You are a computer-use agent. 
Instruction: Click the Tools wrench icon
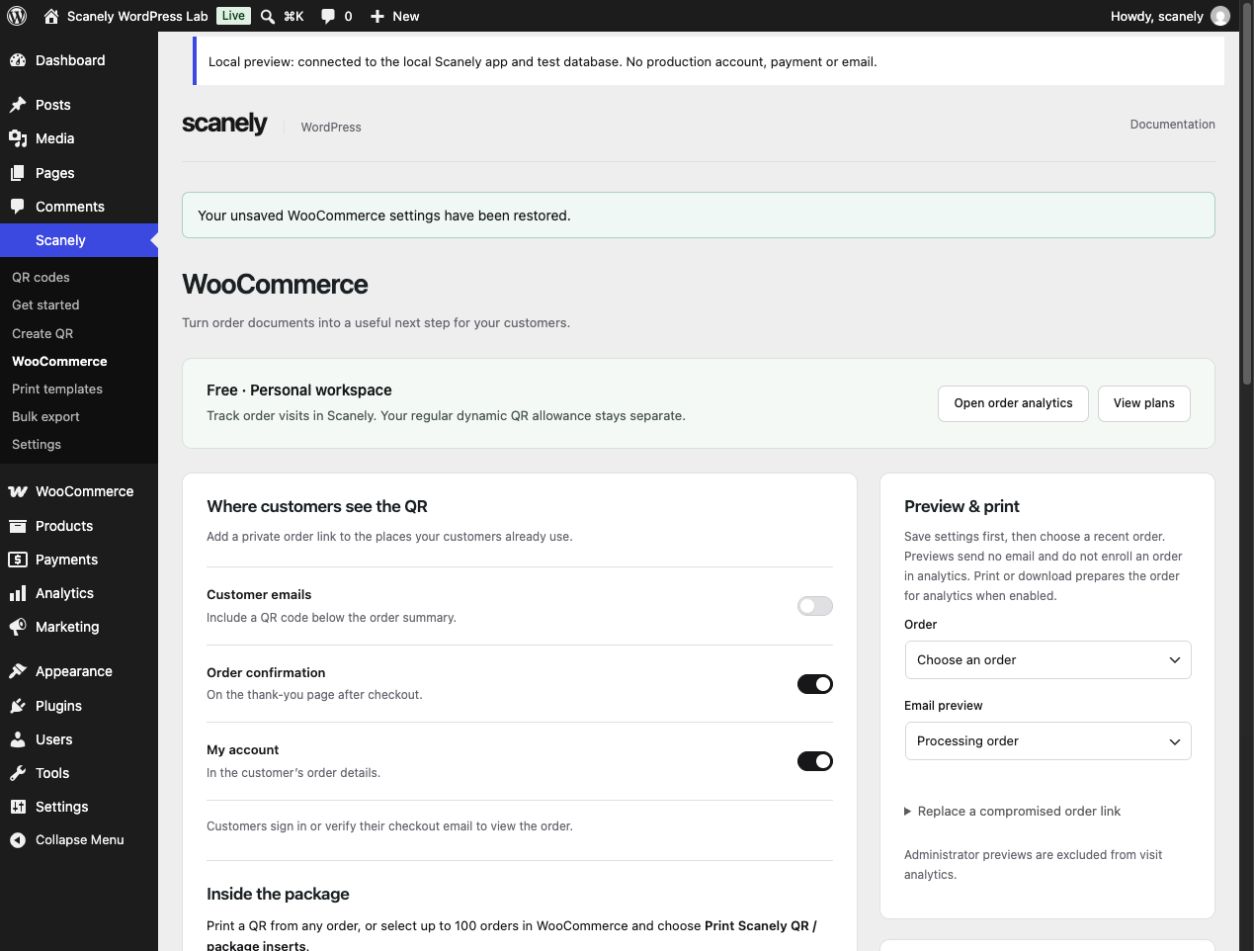pos(17,773)
